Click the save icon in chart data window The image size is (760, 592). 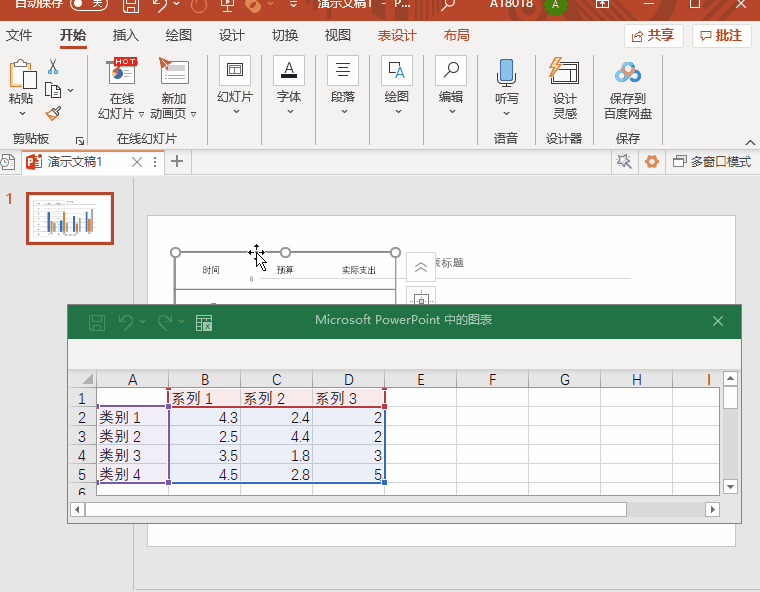click(97, 322)
